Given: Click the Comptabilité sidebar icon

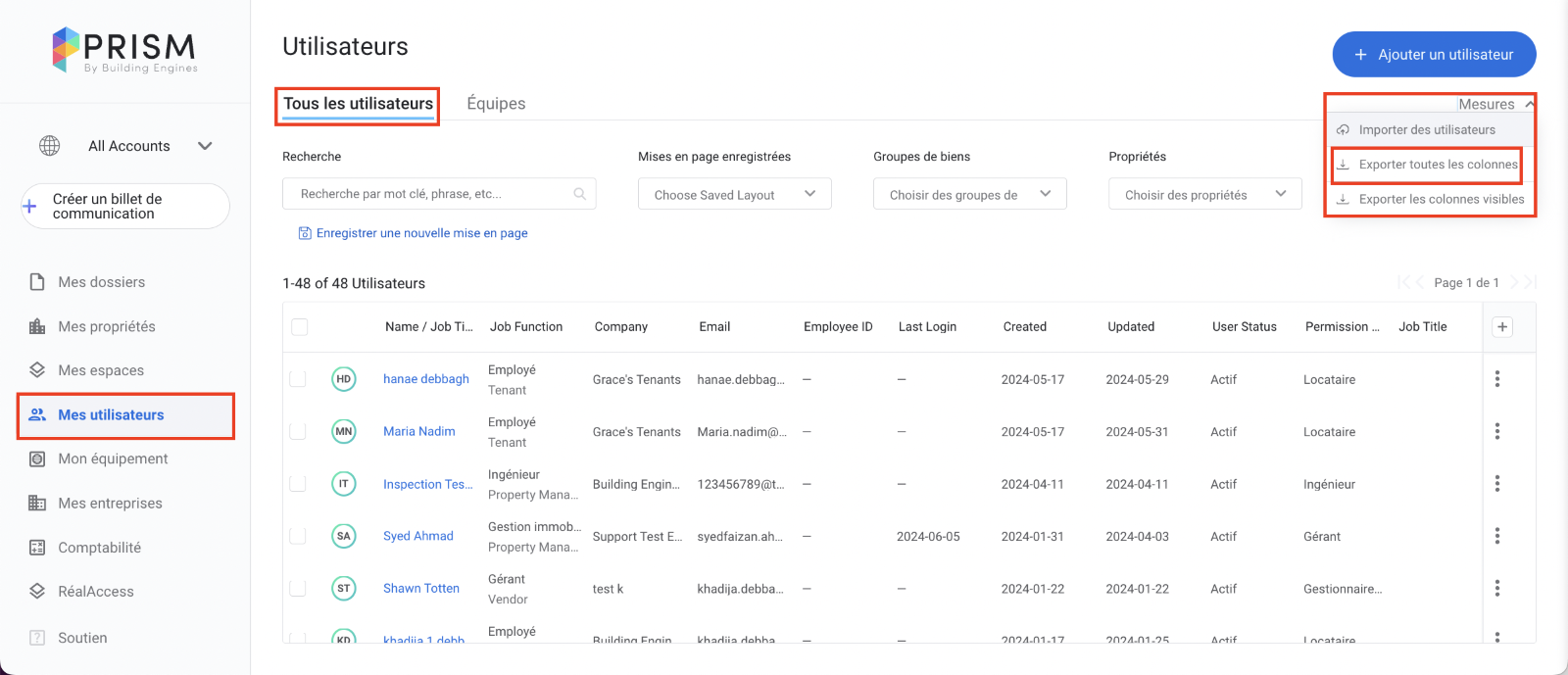Looking at the screenshot, I should (x=37, y=548).
